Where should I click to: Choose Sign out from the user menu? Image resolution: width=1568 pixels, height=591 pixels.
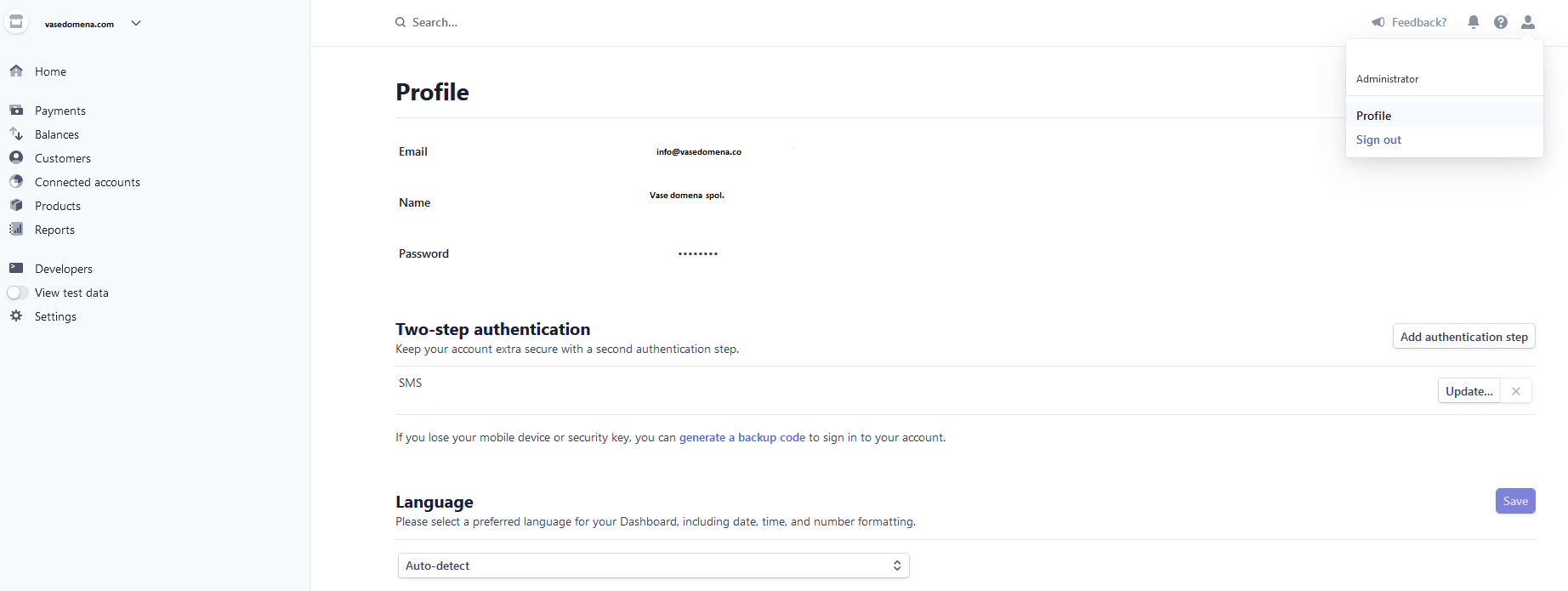click(x=1378, y=139)
